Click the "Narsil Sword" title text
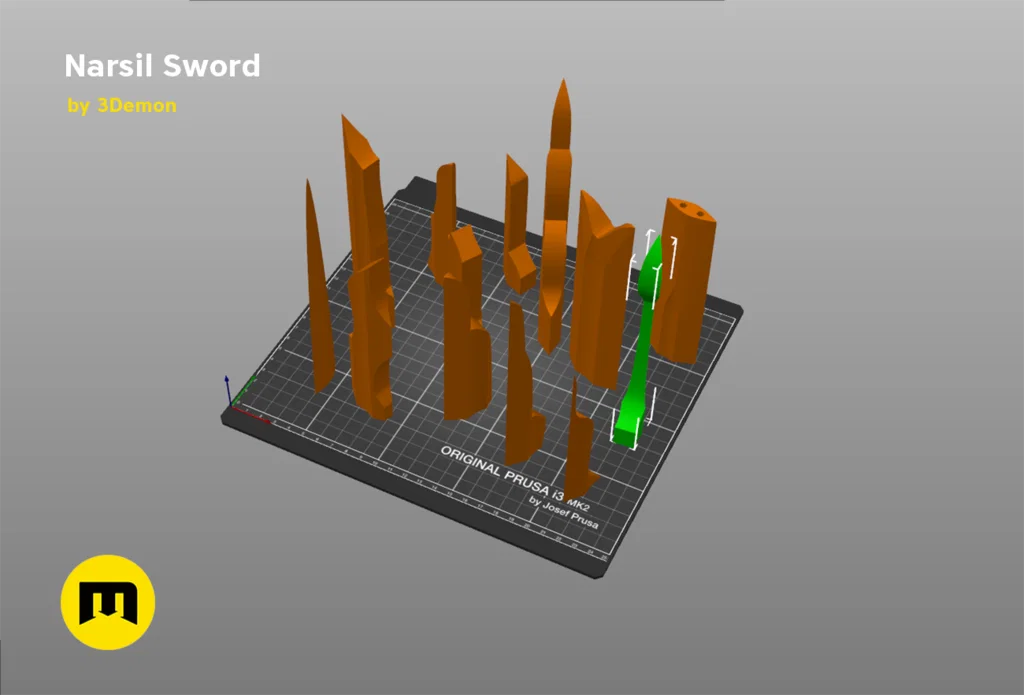Screen dimensions: 1024x695 tap(163, 66)
